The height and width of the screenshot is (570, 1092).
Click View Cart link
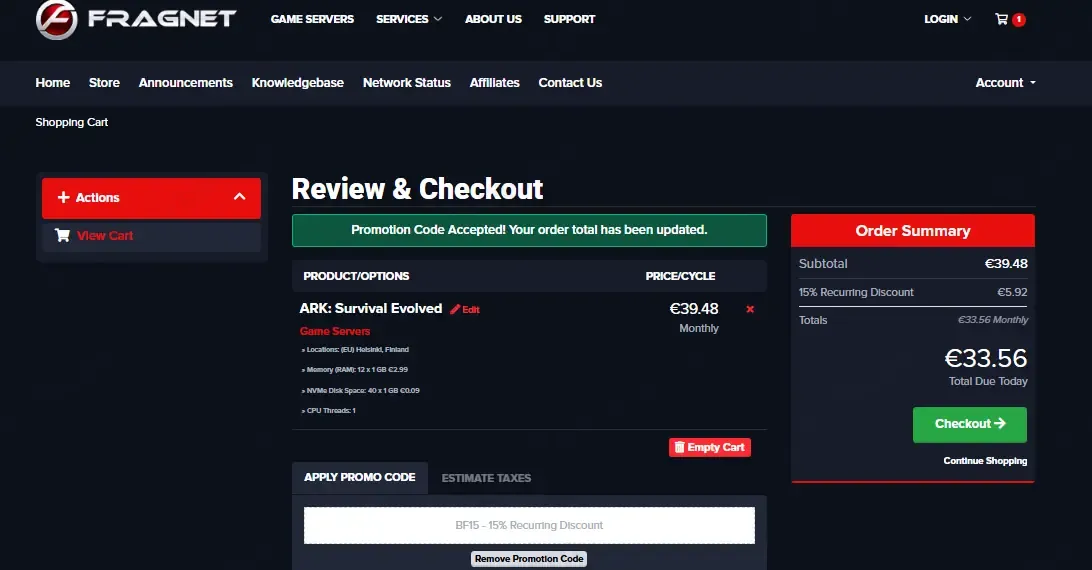click(x=105, y=236)
